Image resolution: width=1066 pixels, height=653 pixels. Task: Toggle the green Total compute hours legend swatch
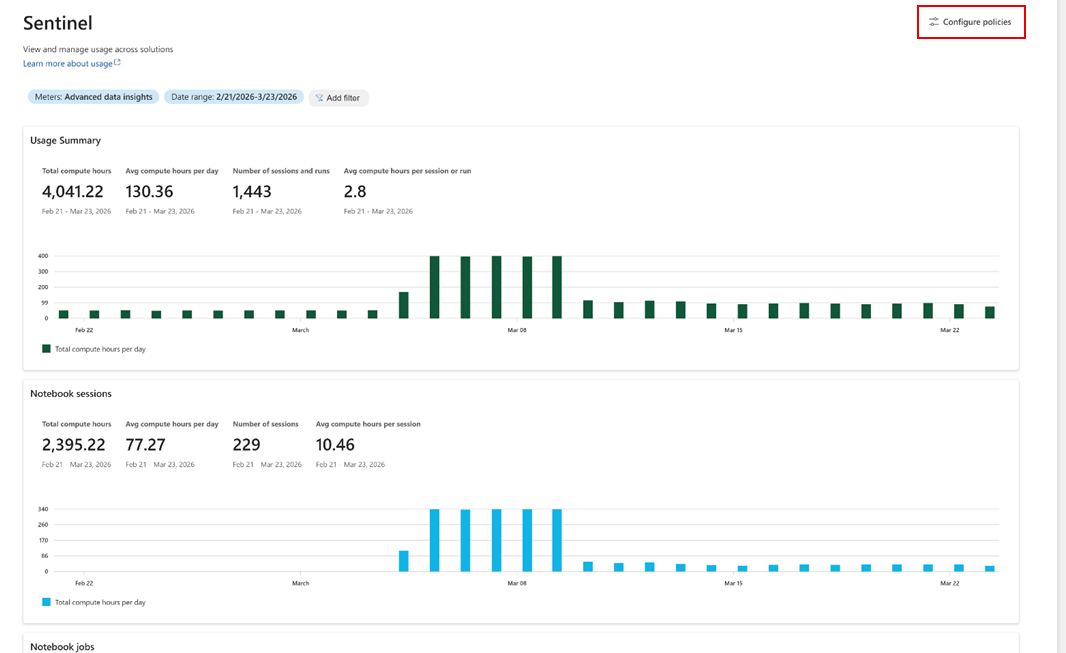coord(46,349)
